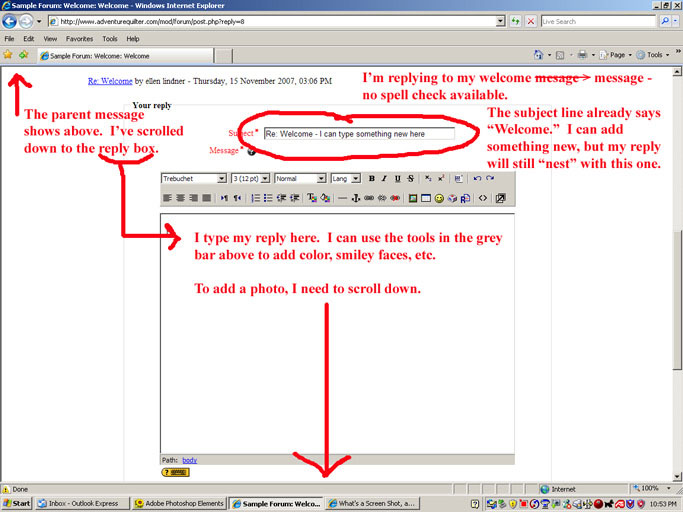Viewport: 683px width, 512px height.
Task: Open the Trebuchet font dropdown
Action: coord(222,179)
